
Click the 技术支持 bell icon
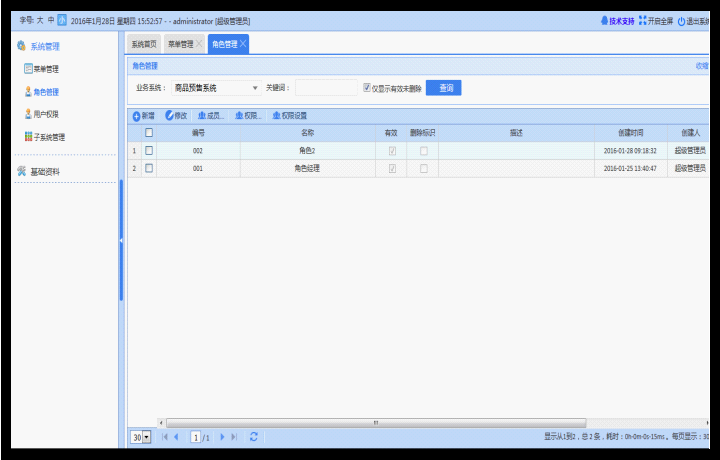tap(604, 21)
